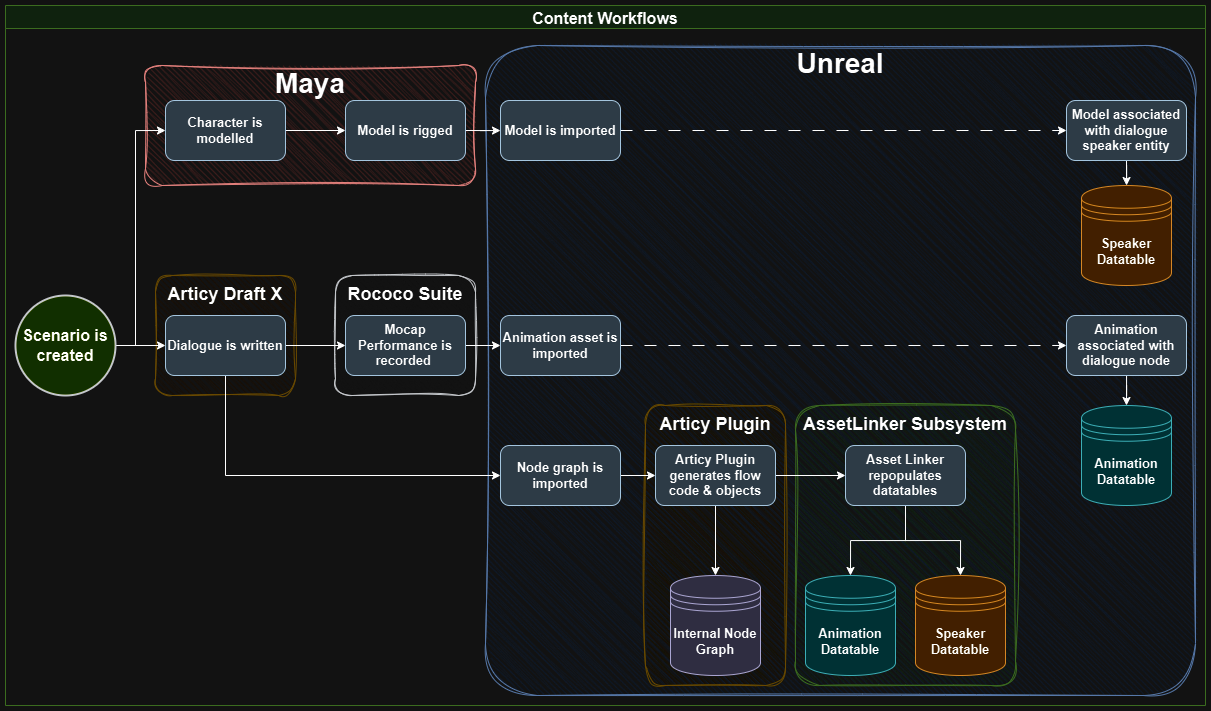Select the Internal Node Graph database icon
The height and width of the screenshot is (711, 1211).
point(715,623)
